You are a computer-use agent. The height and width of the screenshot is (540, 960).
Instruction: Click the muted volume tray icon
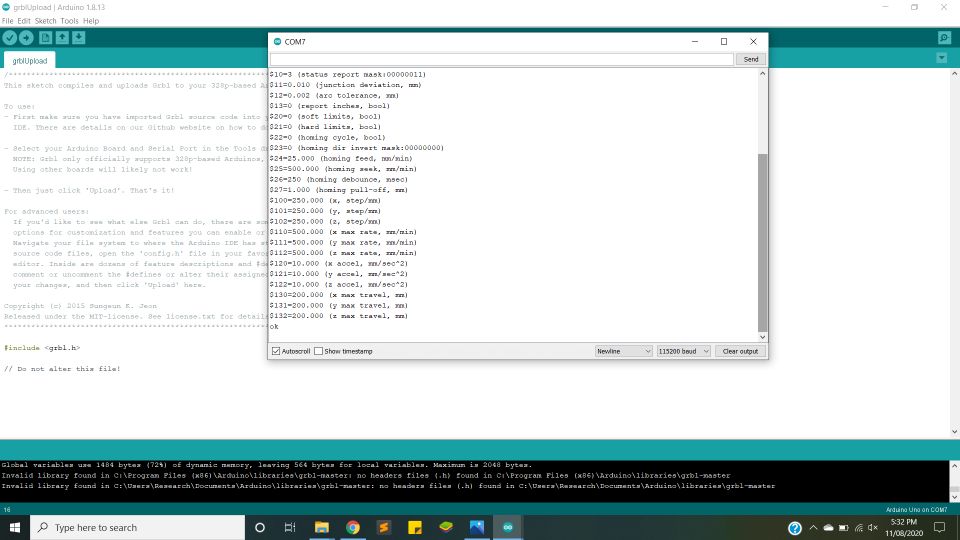(x=873, y=528)
